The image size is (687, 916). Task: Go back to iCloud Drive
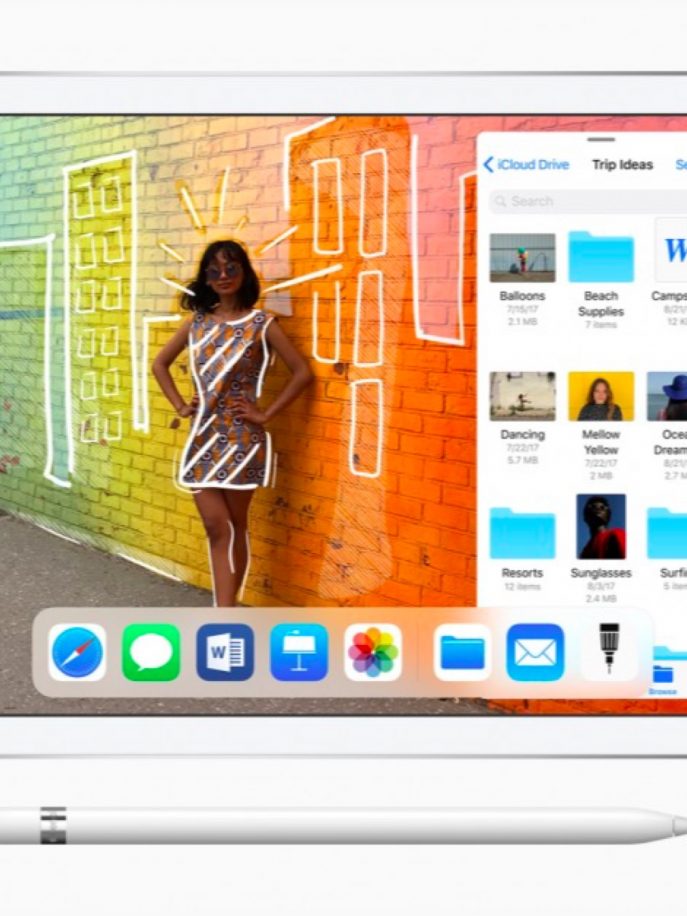point(526,165)
